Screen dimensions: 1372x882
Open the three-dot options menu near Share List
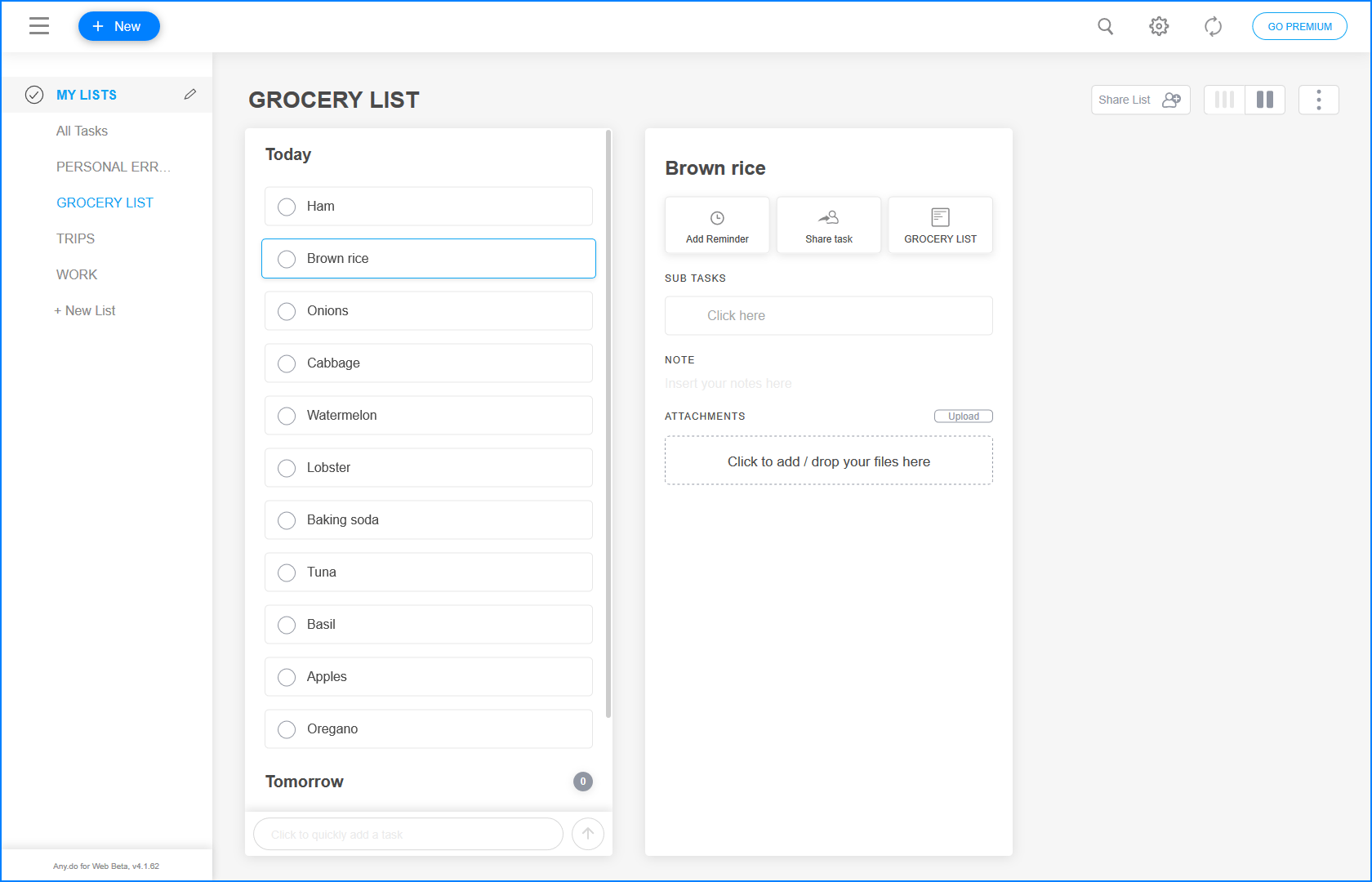pos(1318,100)
